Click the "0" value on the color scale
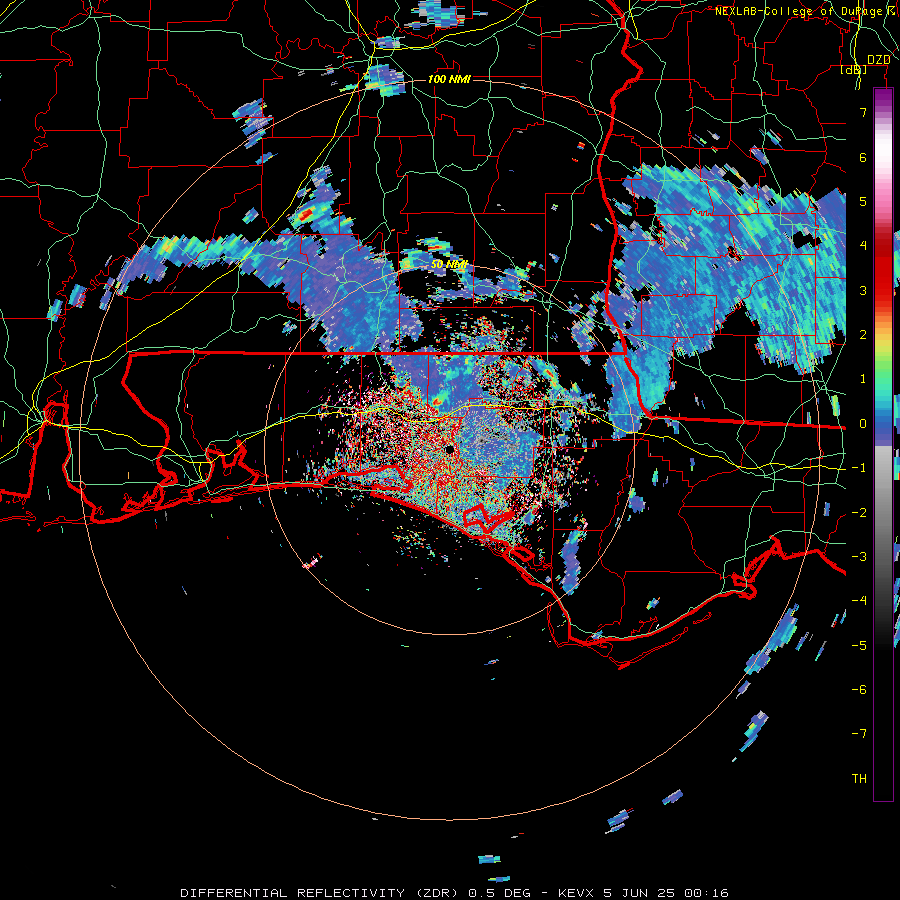 [863, 424]
